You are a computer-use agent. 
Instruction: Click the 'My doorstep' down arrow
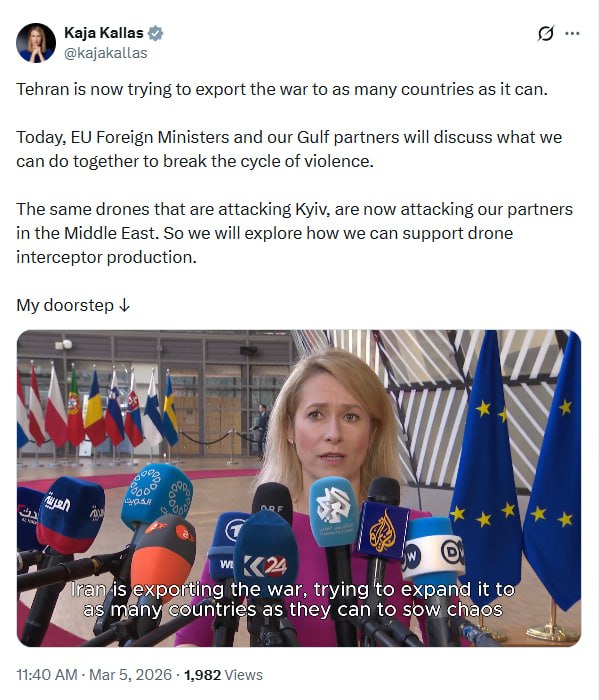tap(125, 306)
